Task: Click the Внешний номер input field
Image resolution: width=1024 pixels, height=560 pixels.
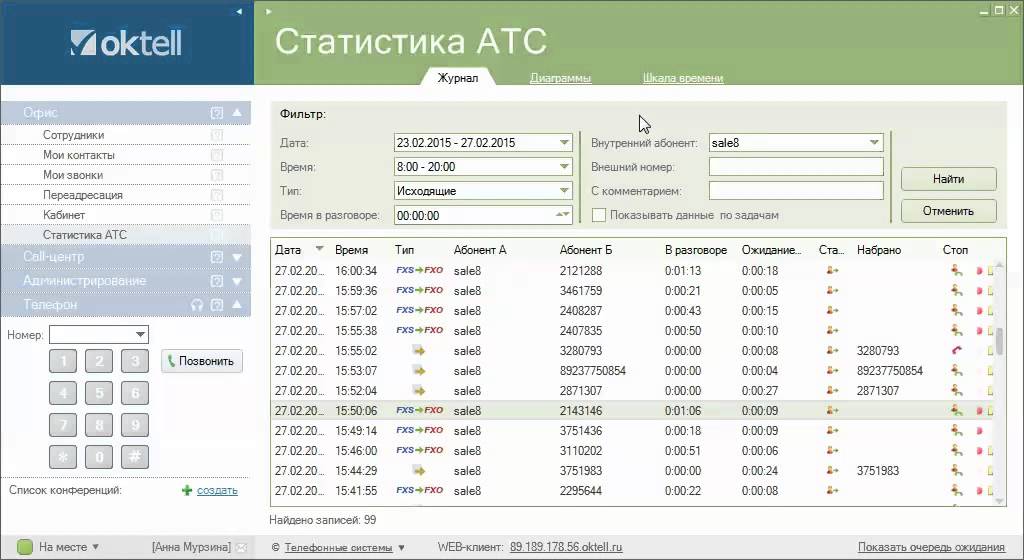Action: click(796, 166)
